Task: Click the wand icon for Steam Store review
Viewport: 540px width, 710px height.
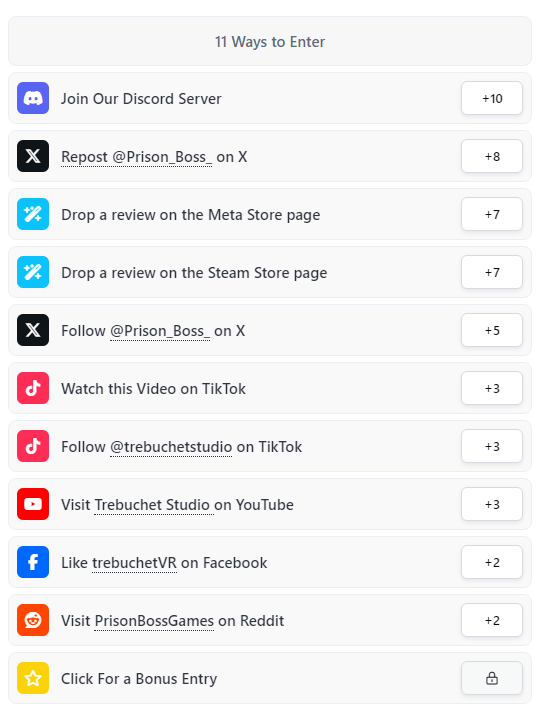Action: coord(33,272)
